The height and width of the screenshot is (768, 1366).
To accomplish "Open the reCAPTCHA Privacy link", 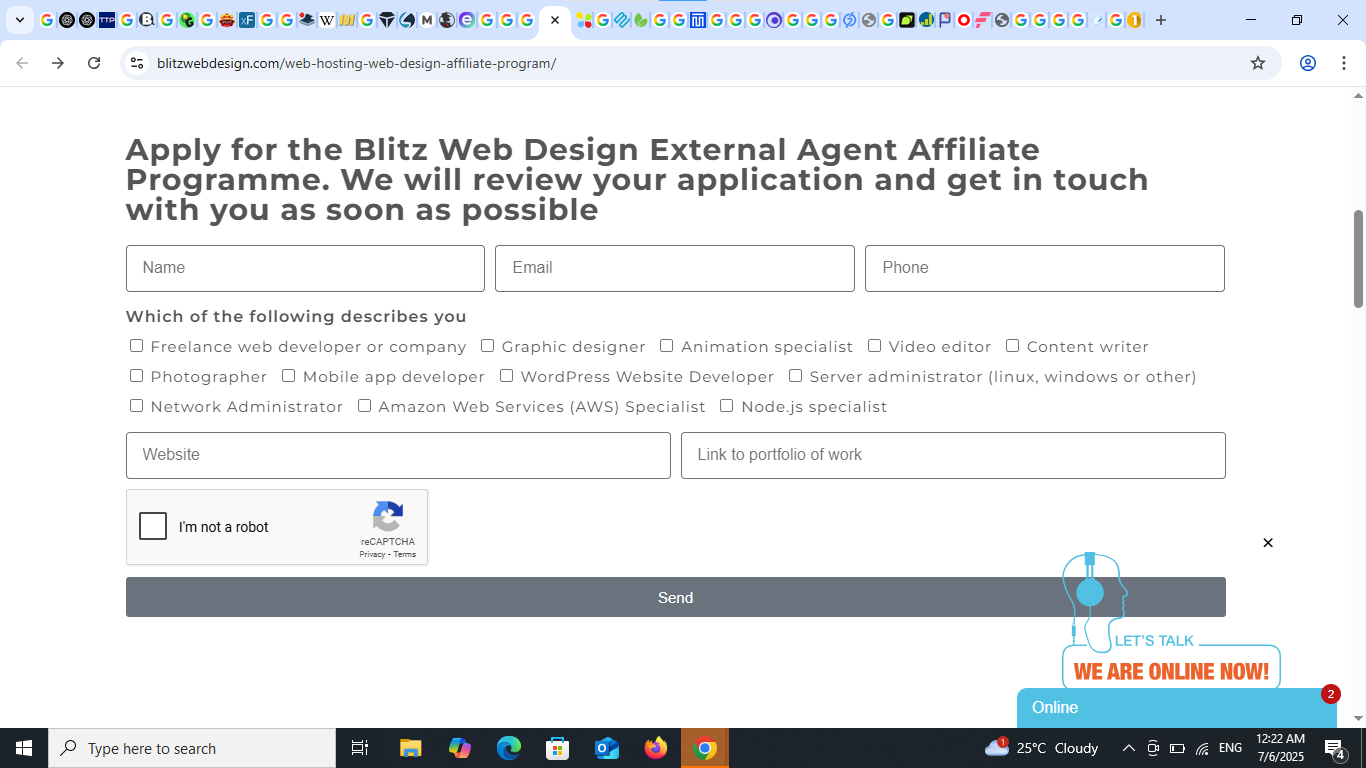I will 372,554.
